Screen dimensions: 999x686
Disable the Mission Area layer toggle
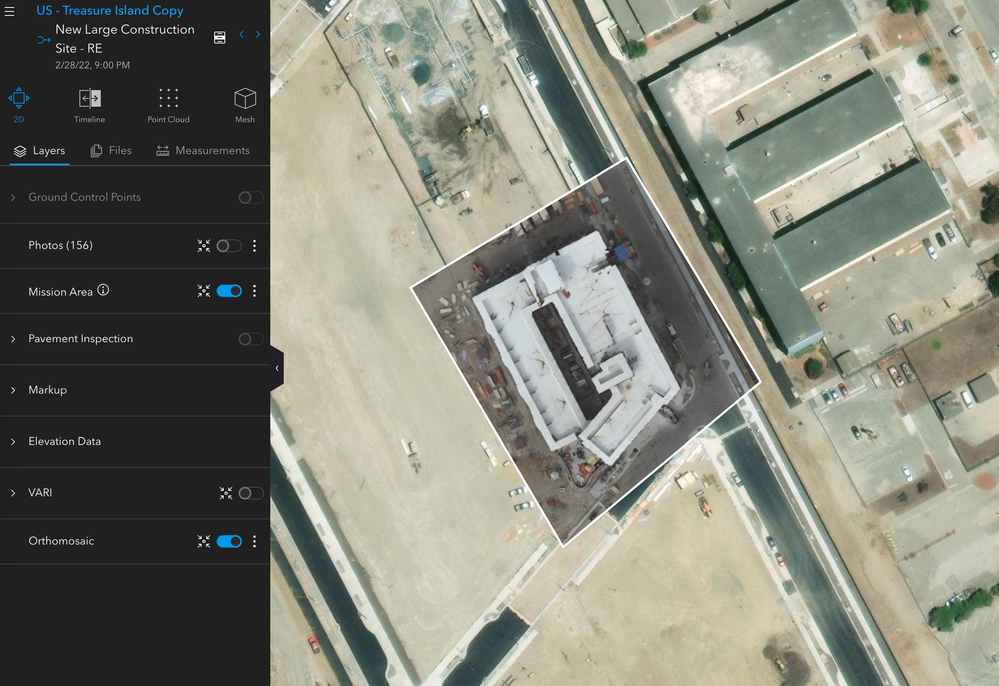229,291
